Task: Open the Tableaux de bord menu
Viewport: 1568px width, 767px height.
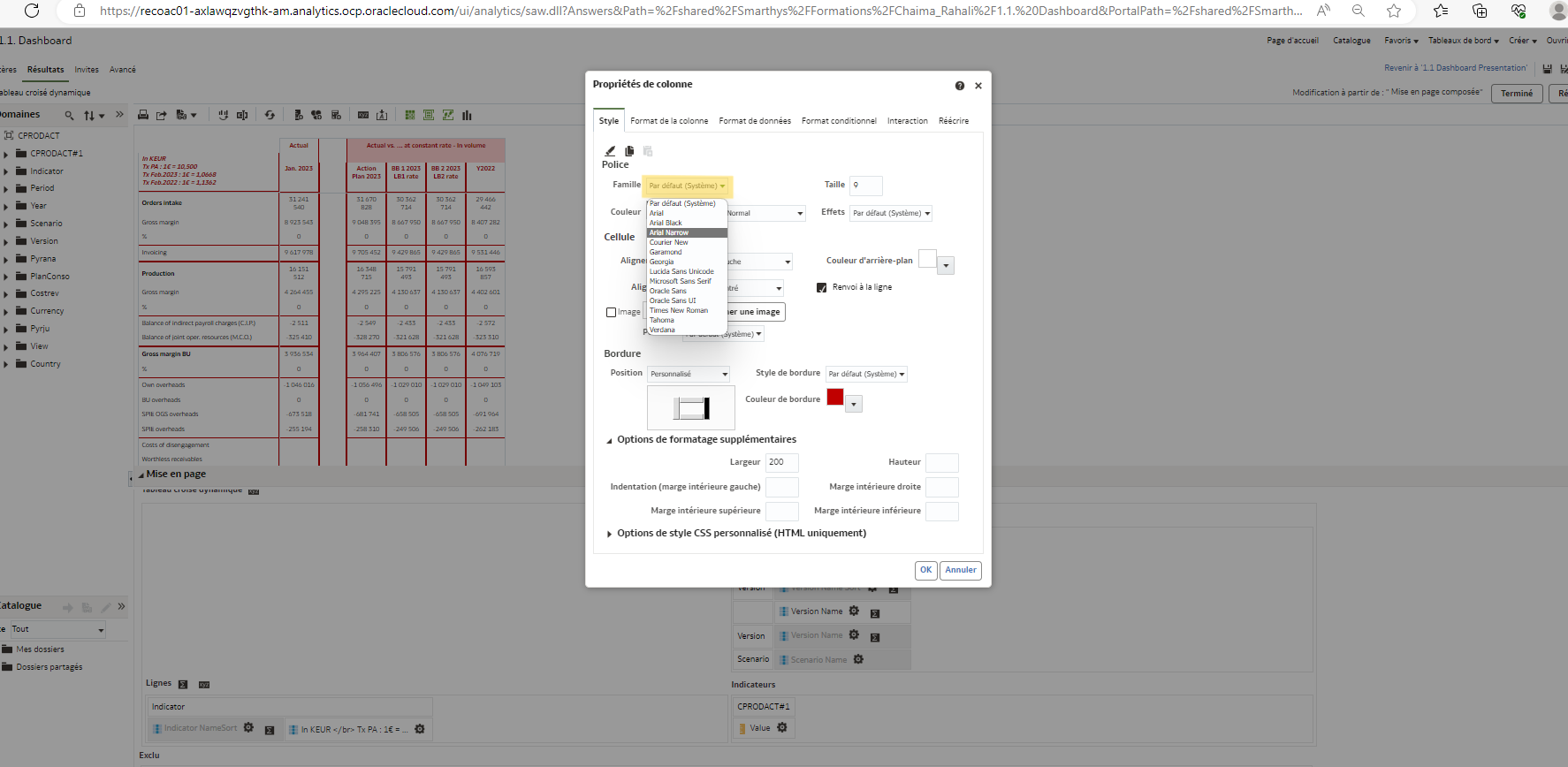Action: pos(1463,41)
